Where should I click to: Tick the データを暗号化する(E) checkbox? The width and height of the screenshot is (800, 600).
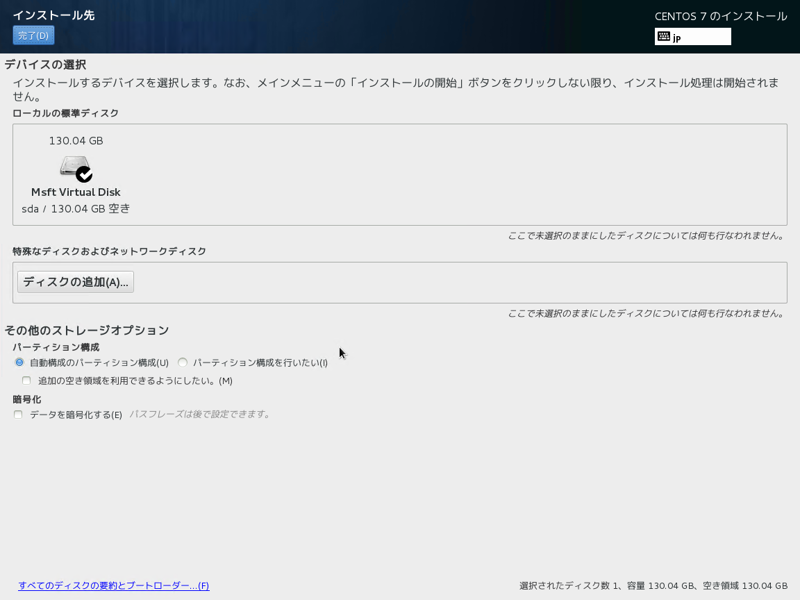pos(18,414)
